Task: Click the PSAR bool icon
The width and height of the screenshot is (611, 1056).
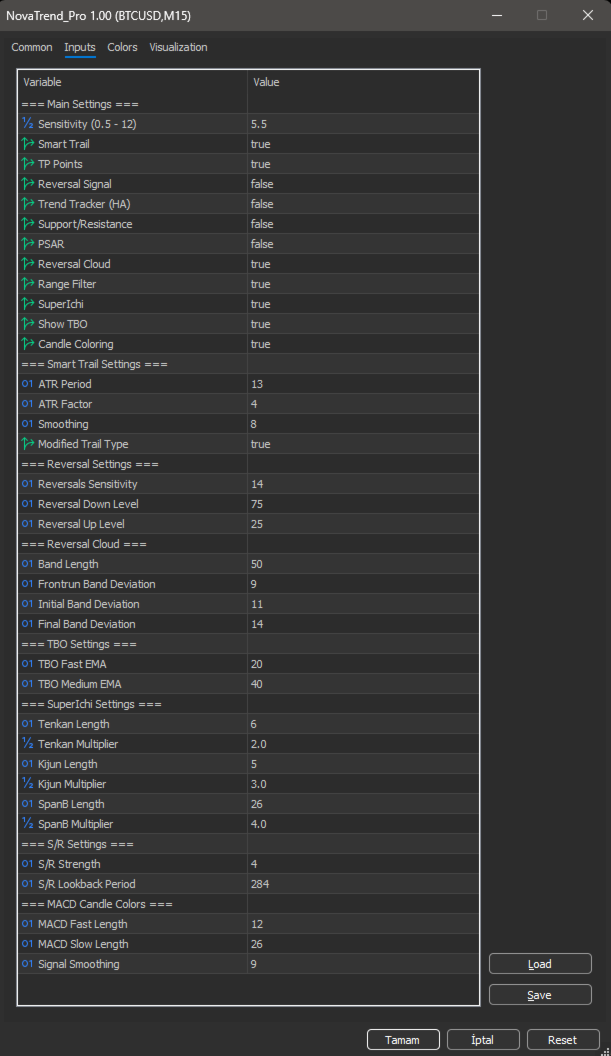Action: (28, 244)
